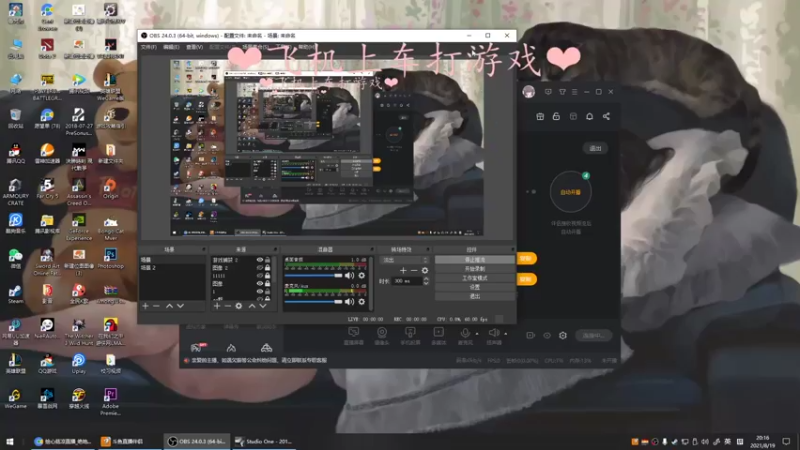The width and height of the screenshot is (800, 450).
Task: Click the gift box icon in streaming app
Action: pos(540,116)
